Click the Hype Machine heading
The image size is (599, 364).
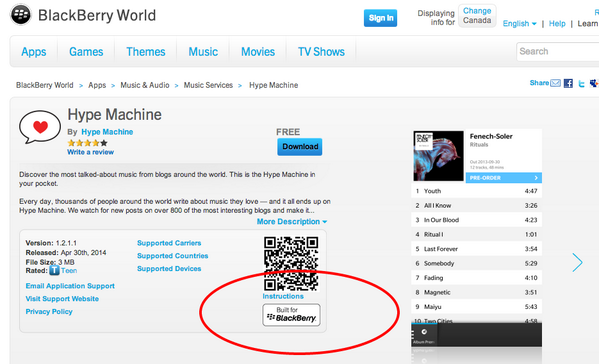click(x=115, y=115)
